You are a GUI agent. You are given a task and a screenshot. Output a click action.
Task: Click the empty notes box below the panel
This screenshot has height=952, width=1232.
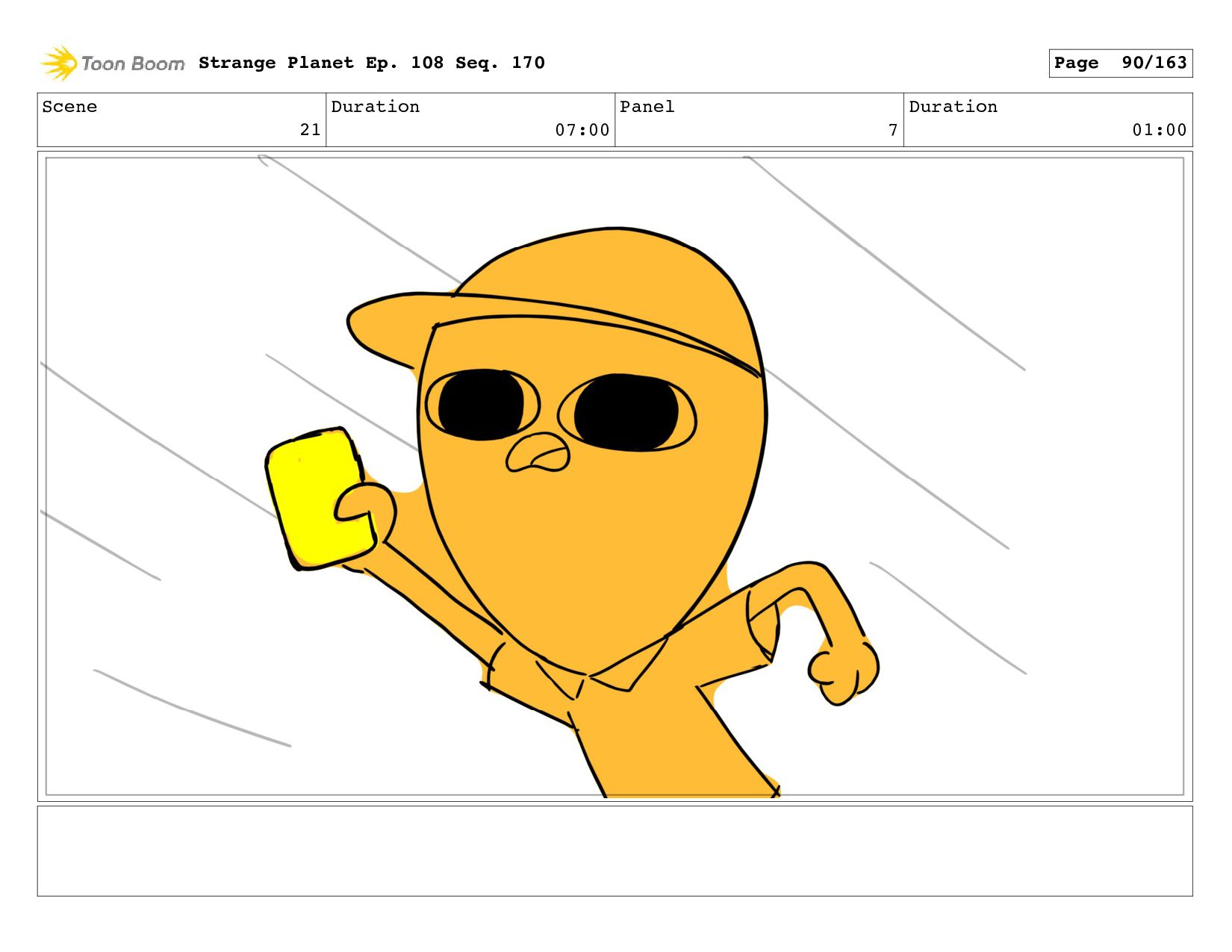(615, 850)
